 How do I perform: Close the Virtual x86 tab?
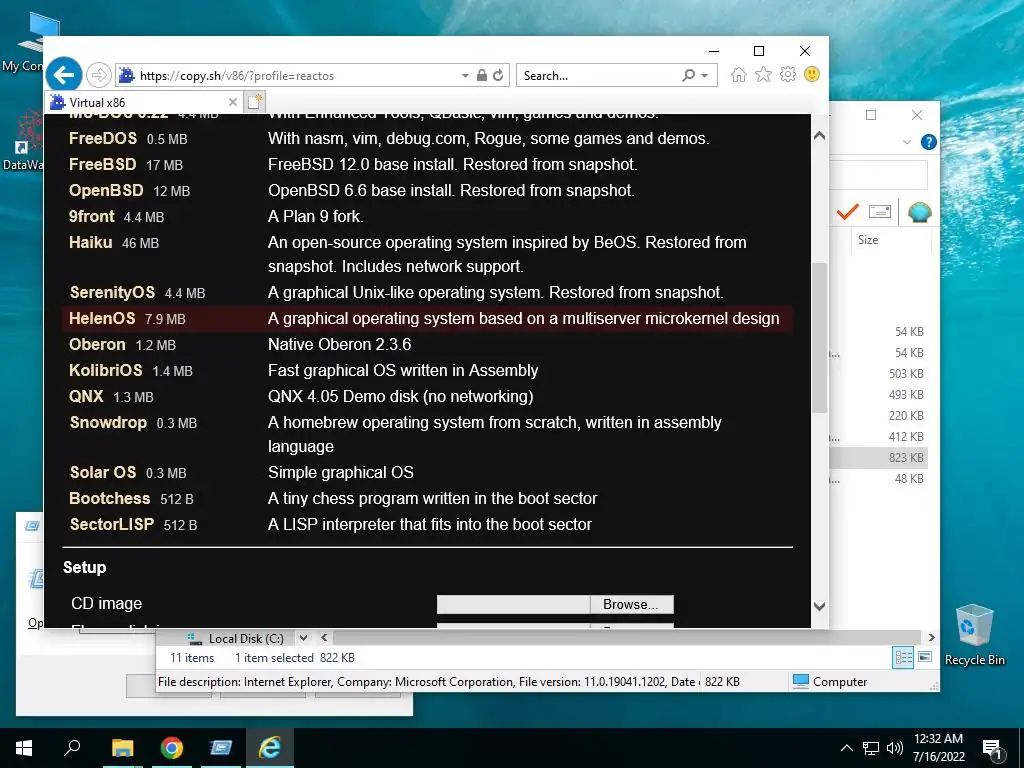(x=232, y=103)
